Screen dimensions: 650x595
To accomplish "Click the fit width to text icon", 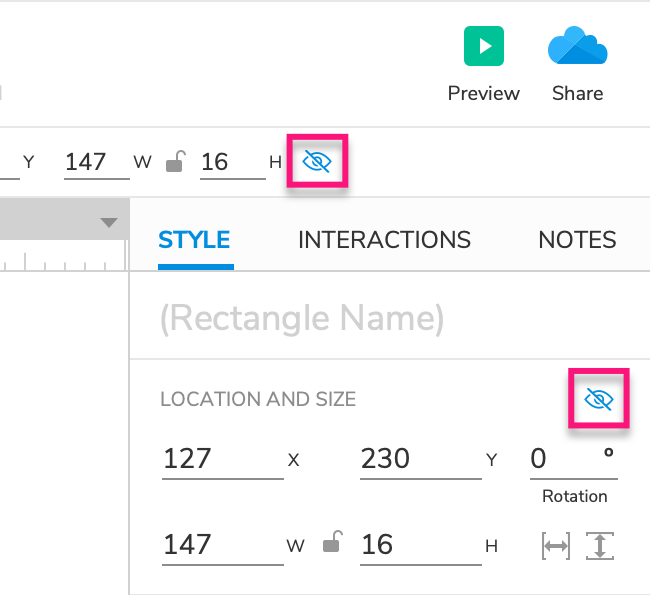I will [555, 546].
